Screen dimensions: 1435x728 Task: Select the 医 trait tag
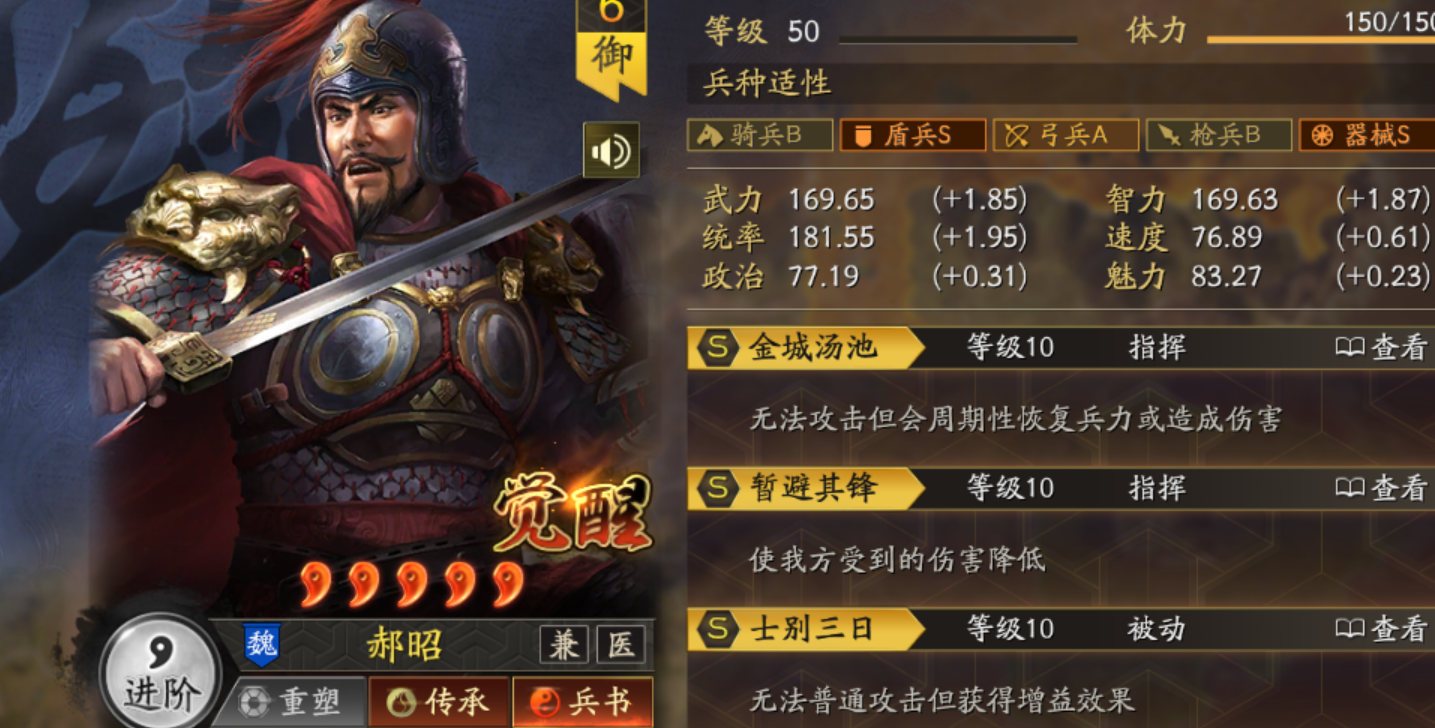621,645
